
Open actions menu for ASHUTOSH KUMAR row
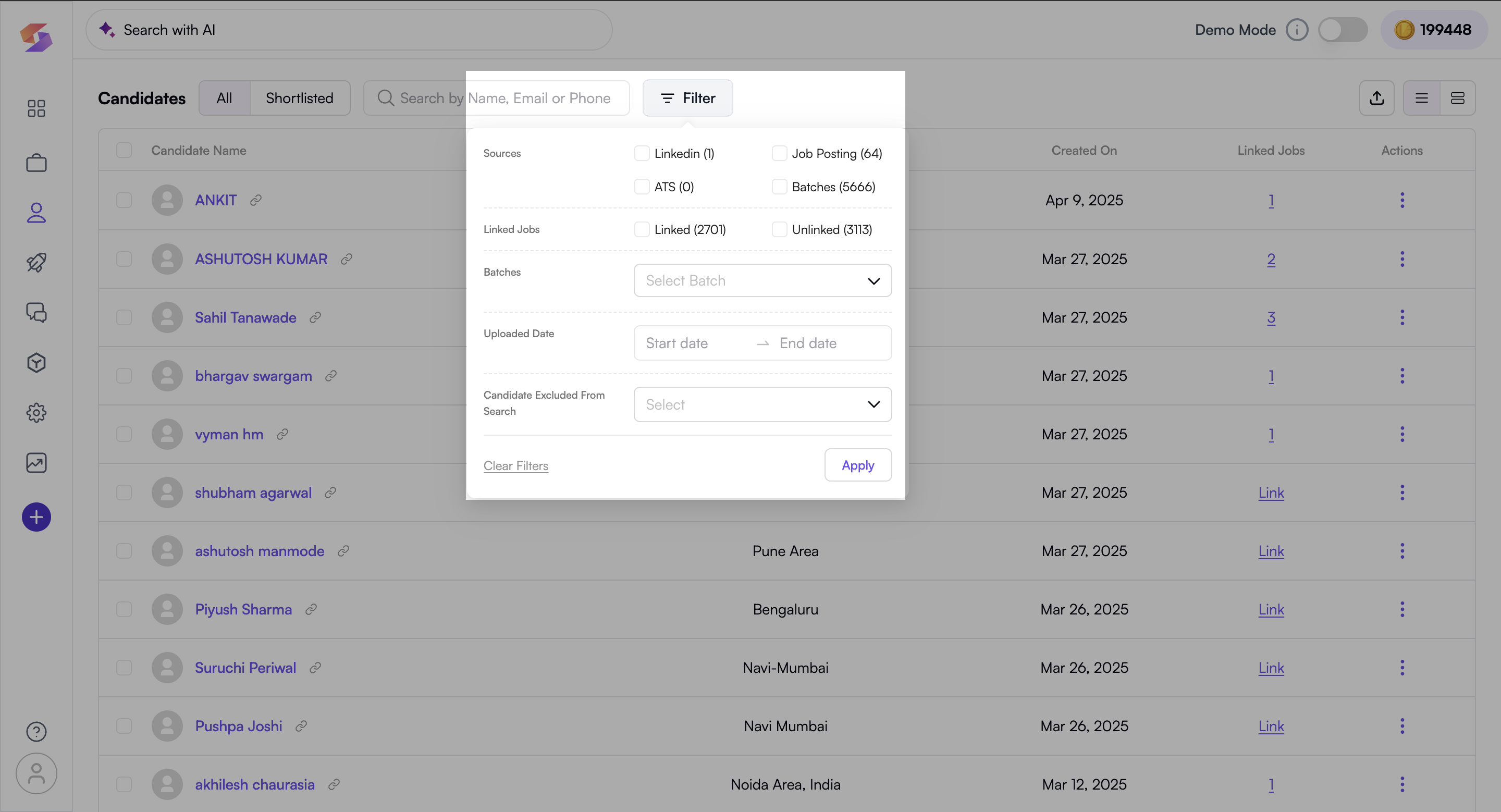pos(1402,259)
